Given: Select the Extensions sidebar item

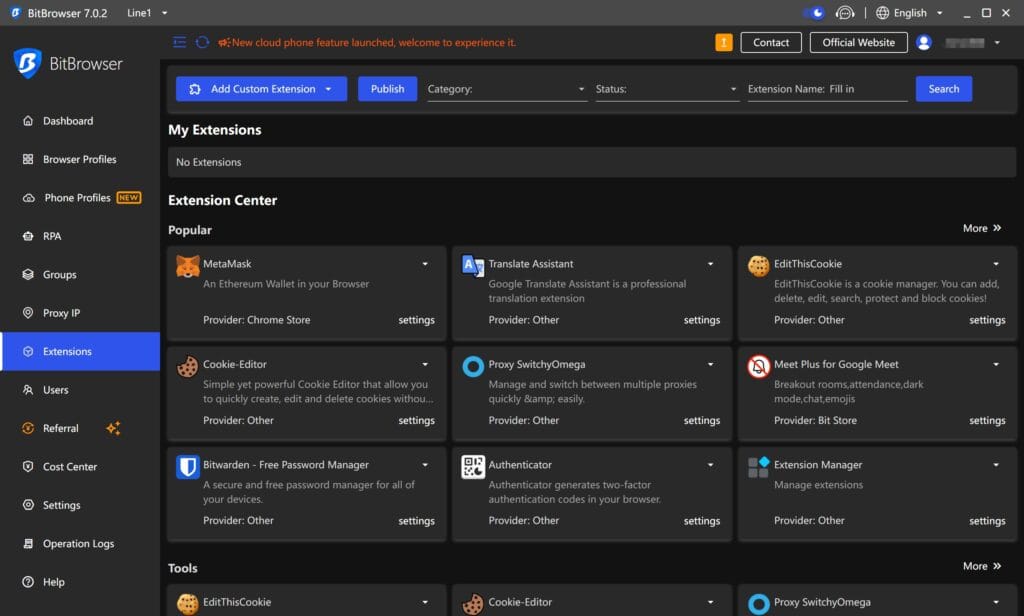Looking at the screenshot, I should (x=80, y=351).
